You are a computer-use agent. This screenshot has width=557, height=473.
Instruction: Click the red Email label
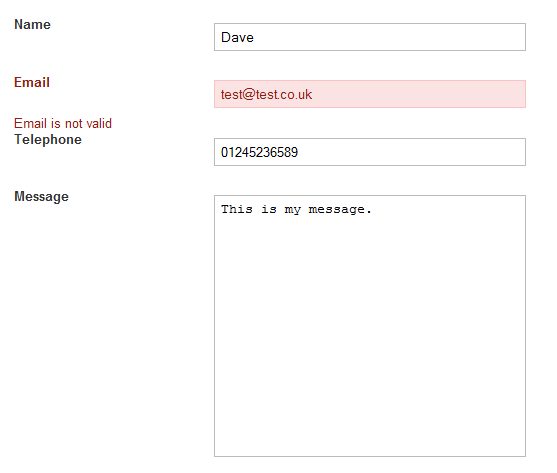pos(32,82)
